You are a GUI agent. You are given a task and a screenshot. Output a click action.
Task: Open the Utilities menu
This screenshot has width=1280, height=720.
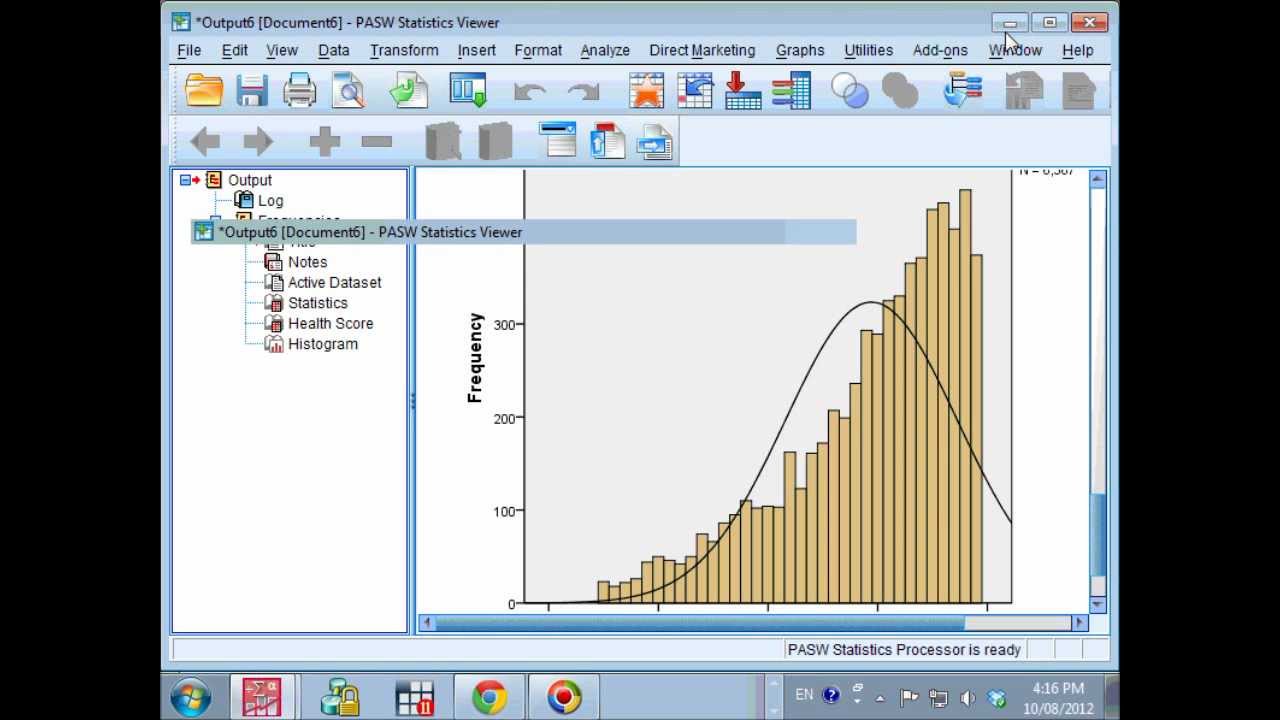point(869,50)
